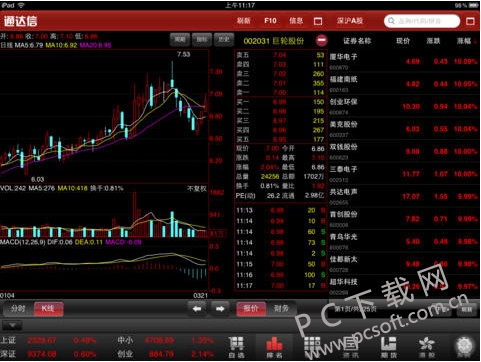Click the middle gray button above the K-line chart
This screenshot has height=362, width=481.
pyautogui.click(x=201, y=39)
